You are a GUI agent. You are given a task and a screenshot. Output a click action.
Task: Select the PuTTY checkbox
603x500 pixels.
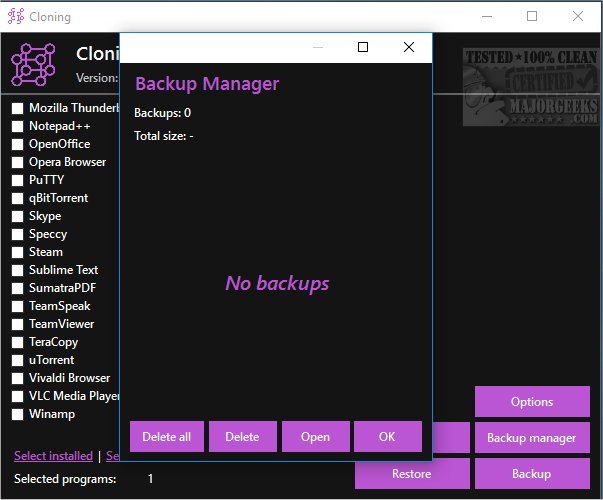tap(17, 180)
